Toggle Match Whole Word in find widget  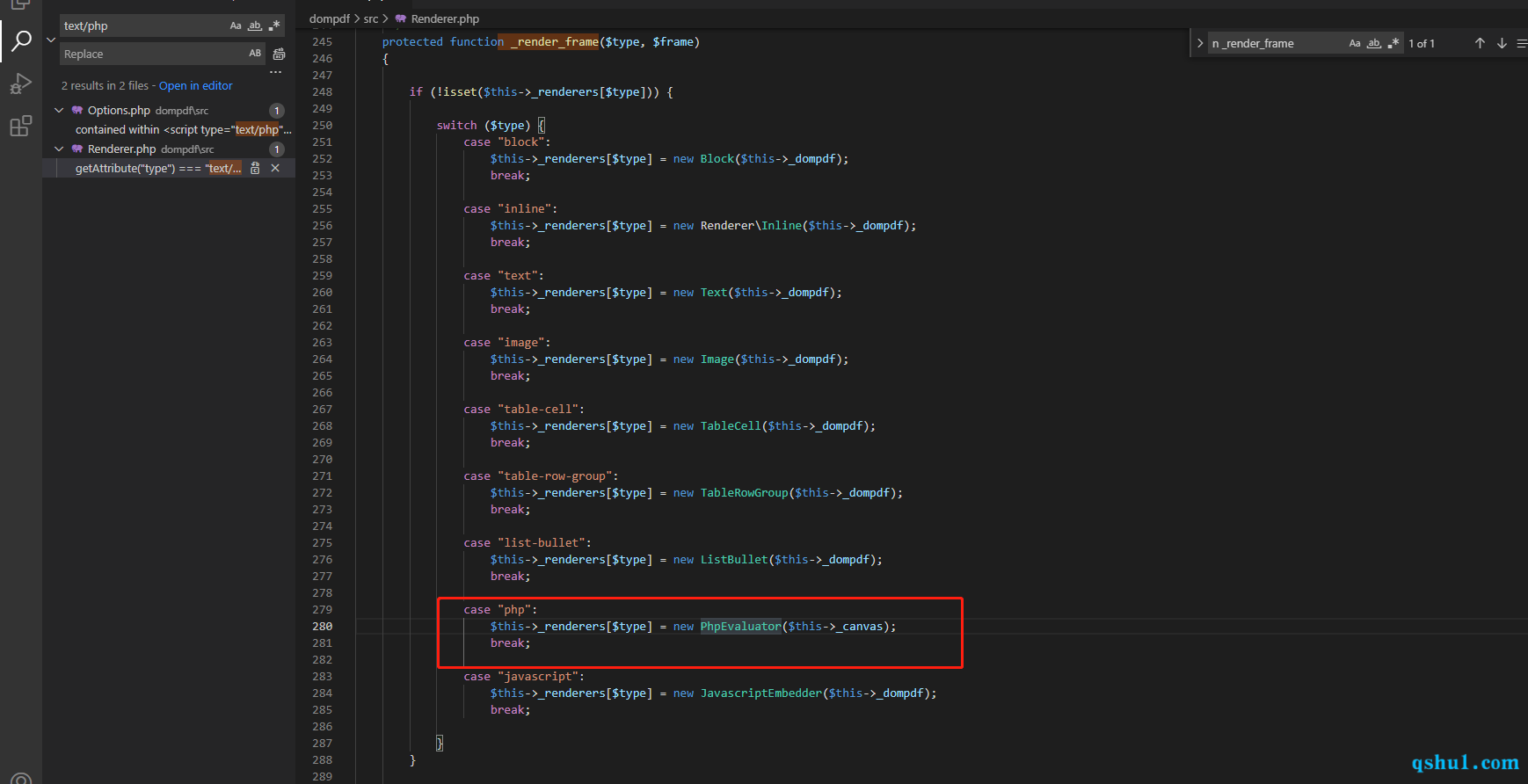pos(1374,43)
